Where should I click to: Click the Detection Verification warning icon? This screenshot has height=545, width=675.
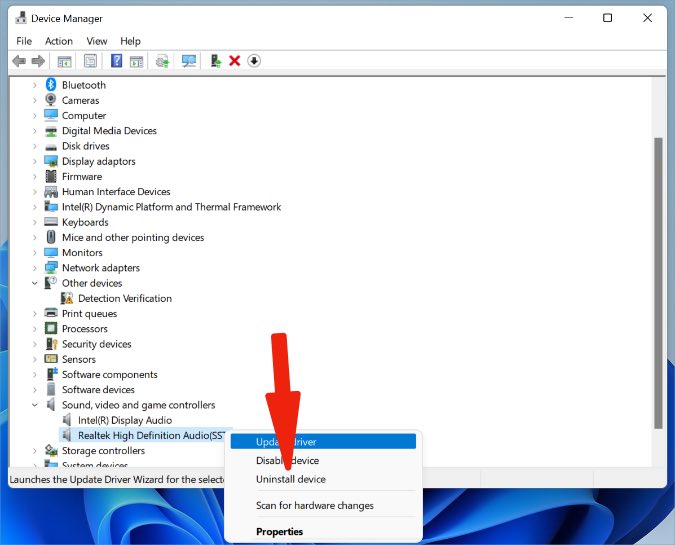click(x=67, y=298)
